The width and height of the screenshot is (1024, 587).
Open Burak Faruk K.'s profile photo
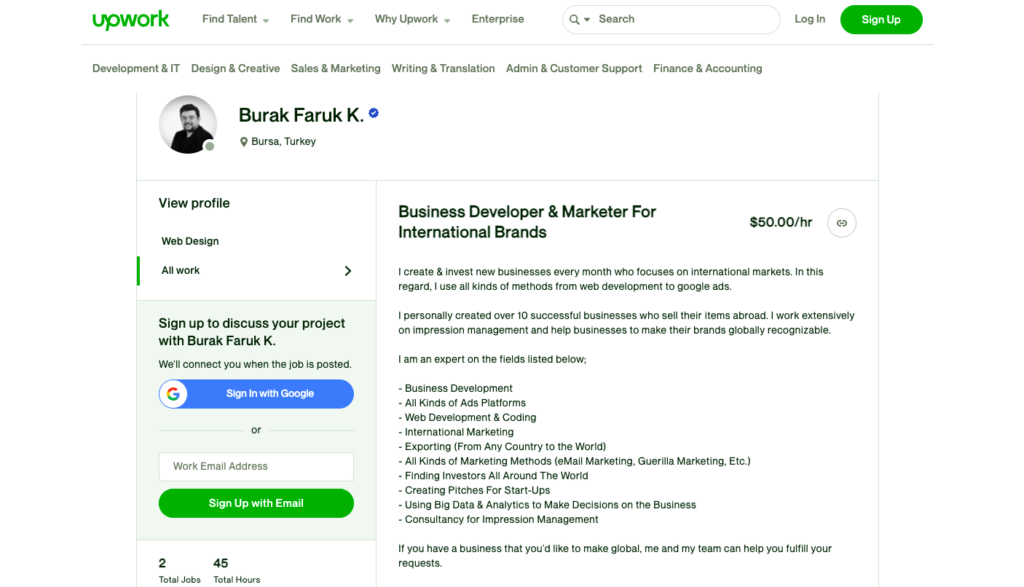pos(187,124)
